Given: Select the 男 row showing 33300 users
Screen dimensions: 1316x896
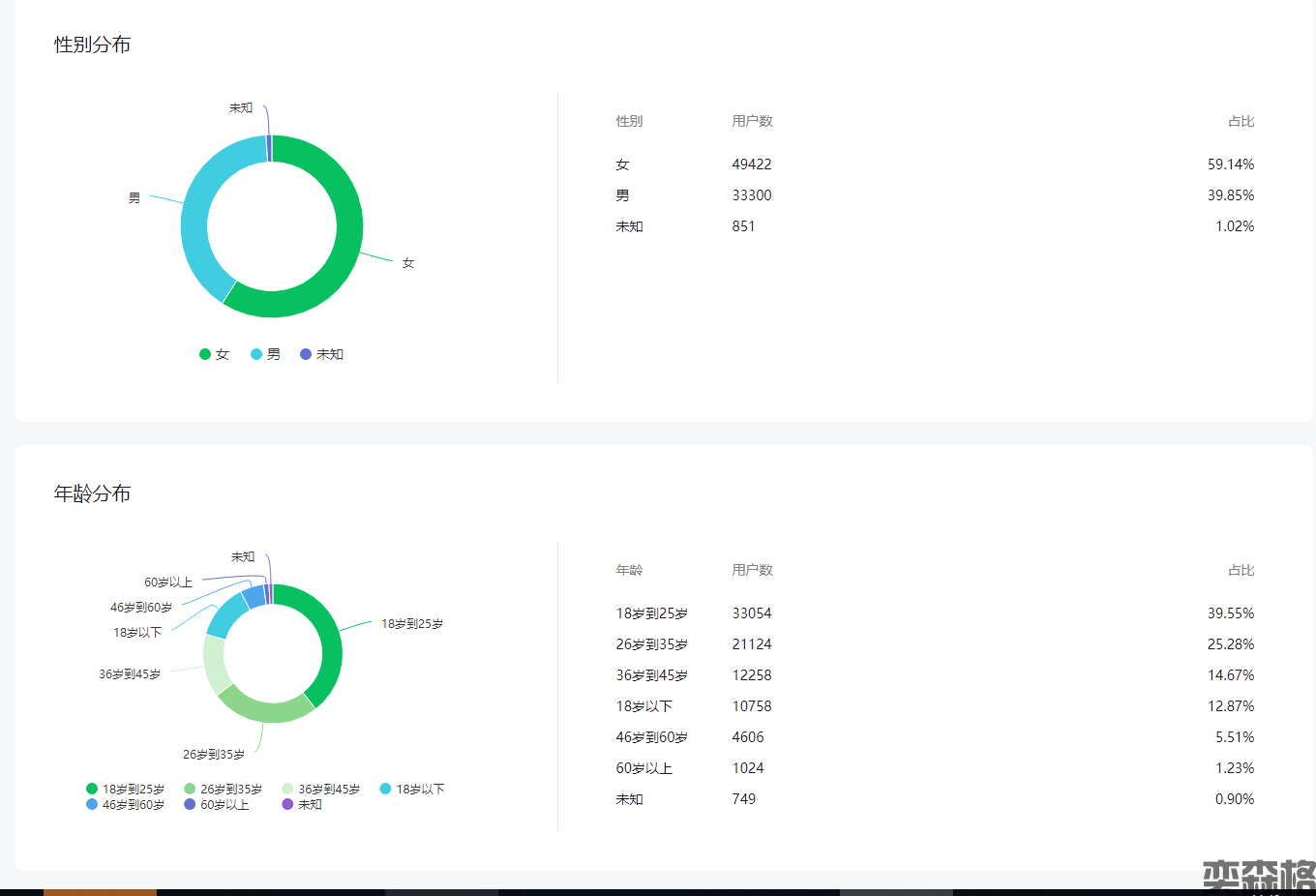Looking at the screenshot, I should (934, 195).
